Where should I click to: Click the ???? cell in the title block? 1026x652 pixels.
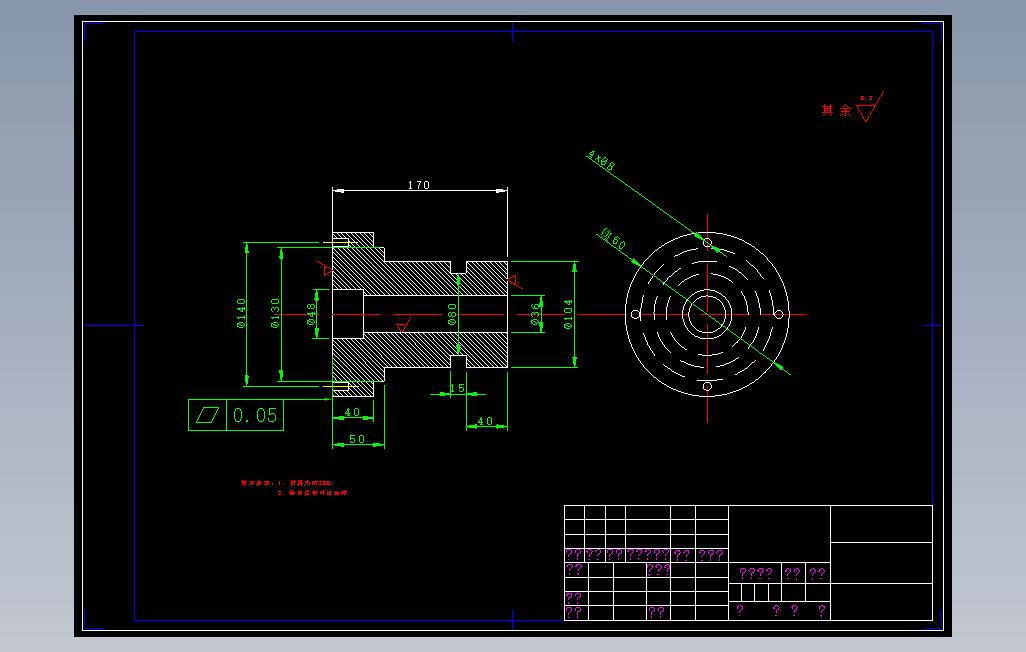coord(756,573)
